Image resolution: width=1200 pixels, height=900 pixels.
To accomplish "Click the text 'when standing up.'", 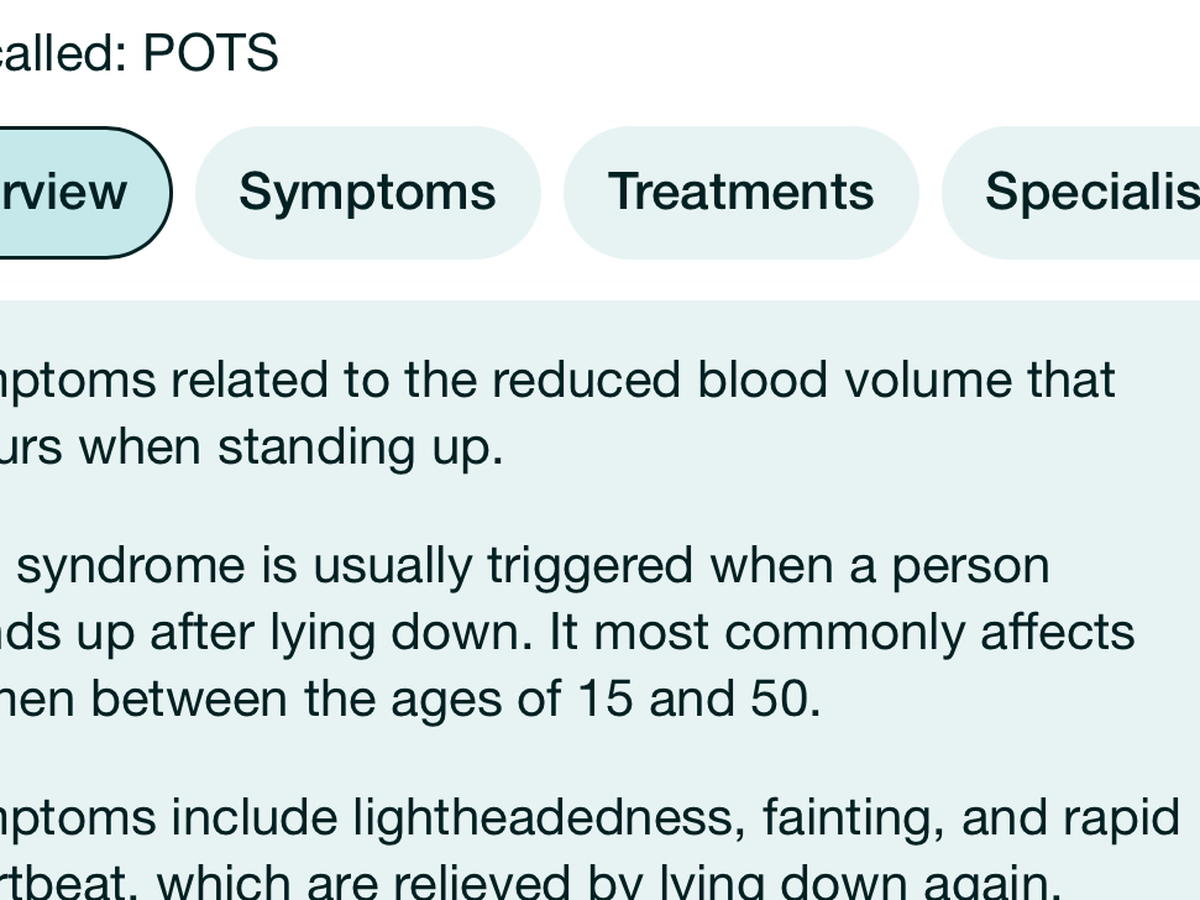I will [x=290, y=447].
